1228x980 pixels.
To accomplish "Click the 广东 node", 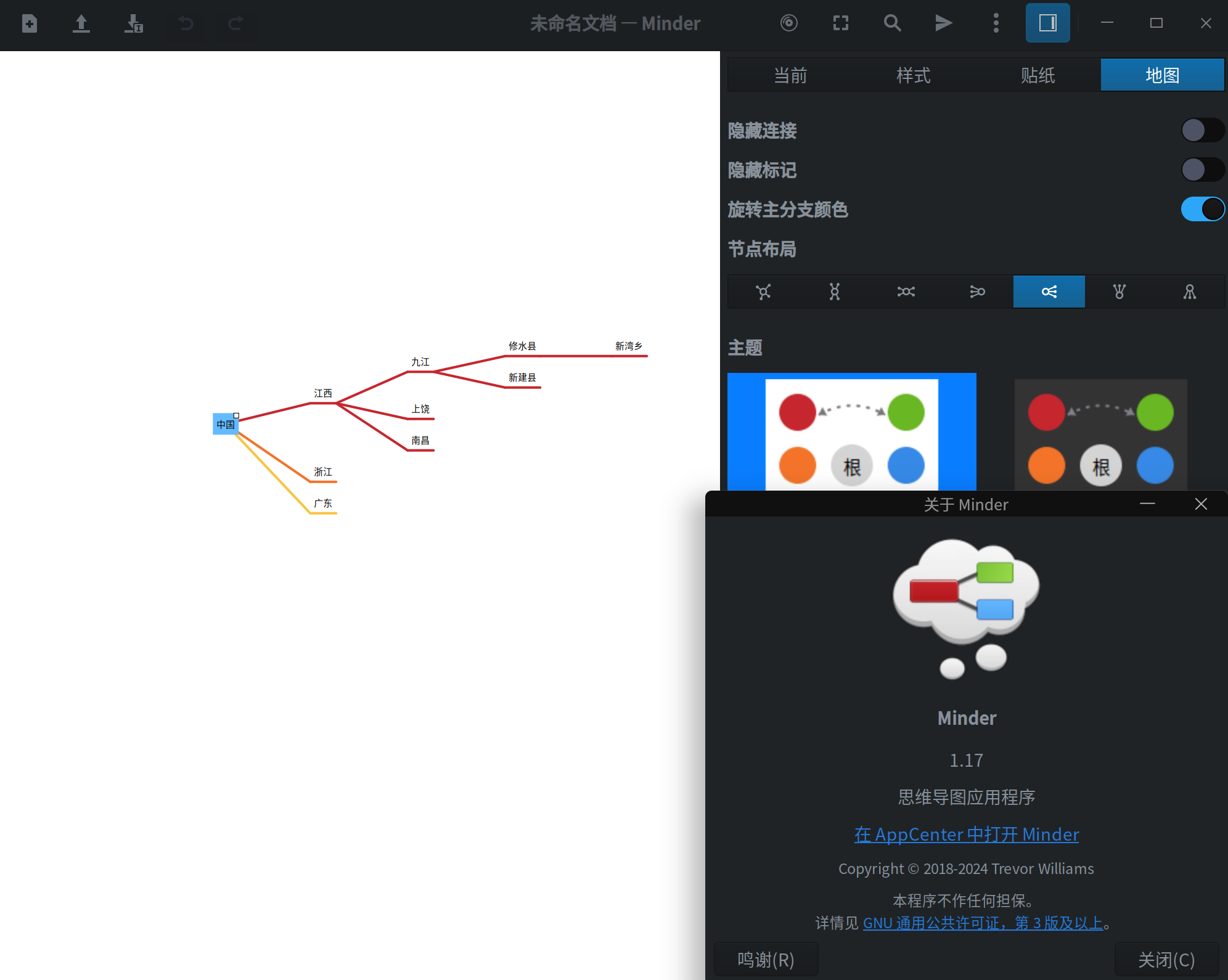I will click(323, 503).
